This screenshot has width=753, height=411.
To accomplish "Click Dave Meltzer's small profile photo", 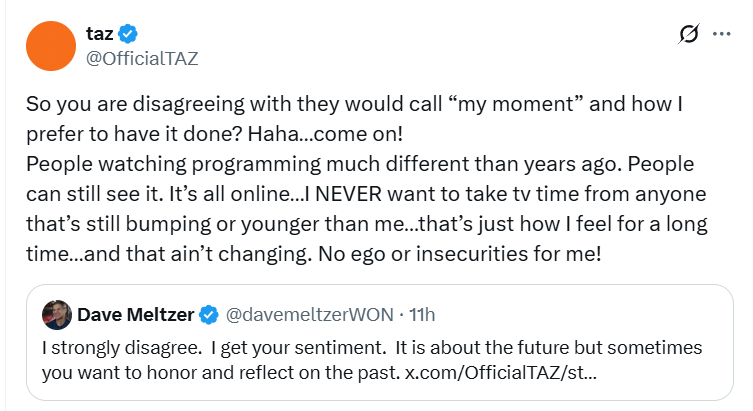I will 55,315.
